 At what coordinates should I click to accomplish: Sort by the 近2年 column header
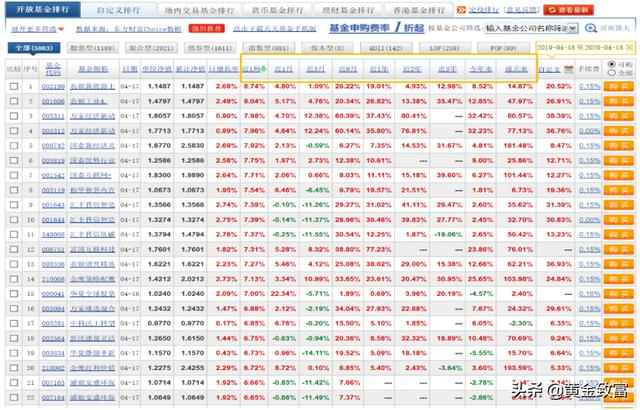[412, 69]
